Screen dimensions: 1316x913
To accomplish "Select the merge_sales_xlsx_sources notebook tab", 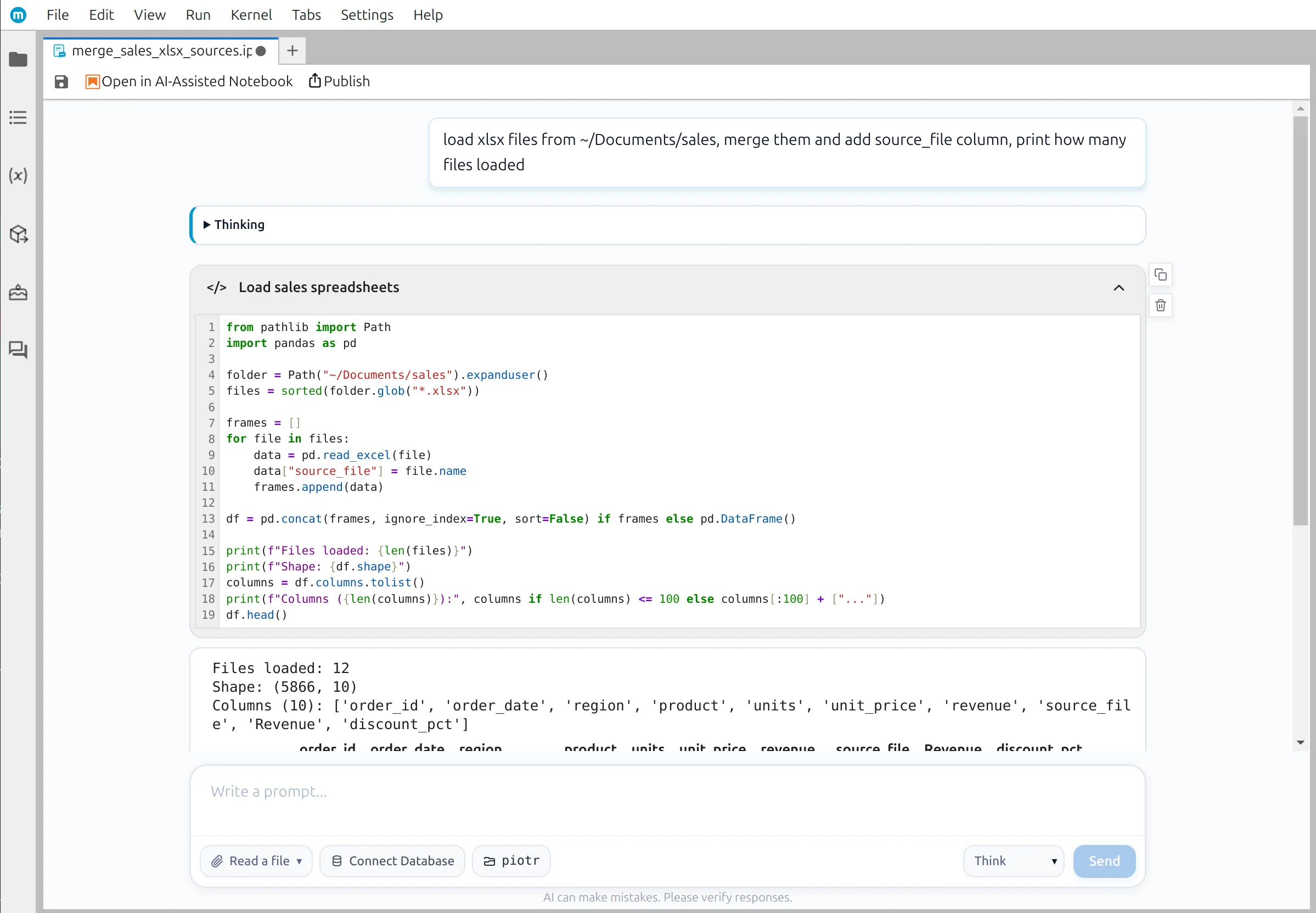I will [x=161, y=51].
